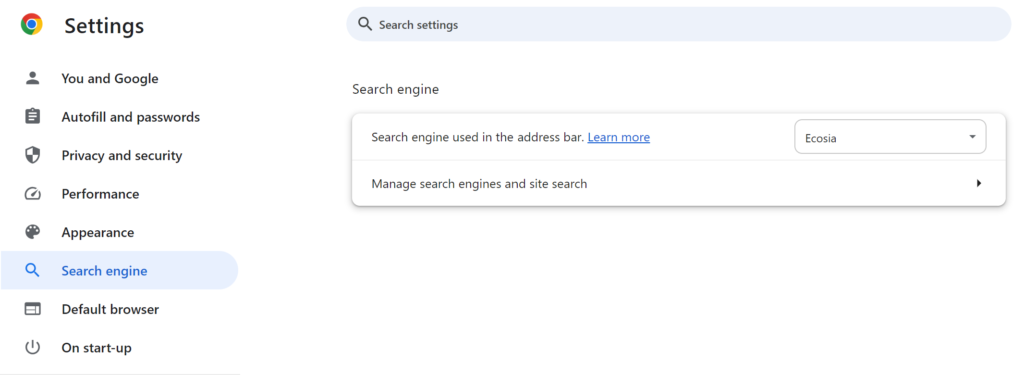Open the Ecosia search engine dropdown
1024x375 pixels.
click(x=889, y=137)
